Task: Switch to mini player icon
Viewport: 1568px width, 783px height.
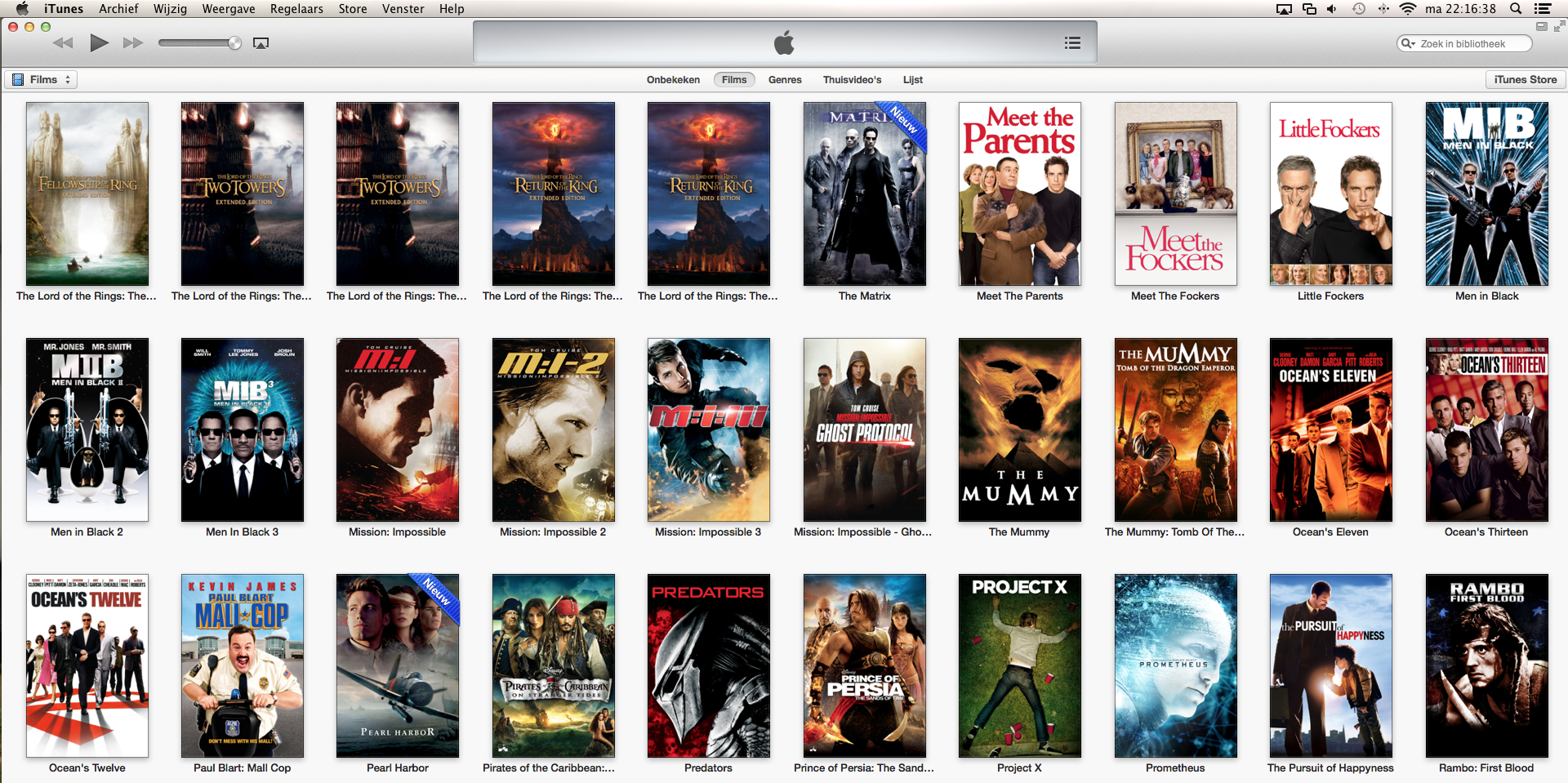Action: [1542, 26]
